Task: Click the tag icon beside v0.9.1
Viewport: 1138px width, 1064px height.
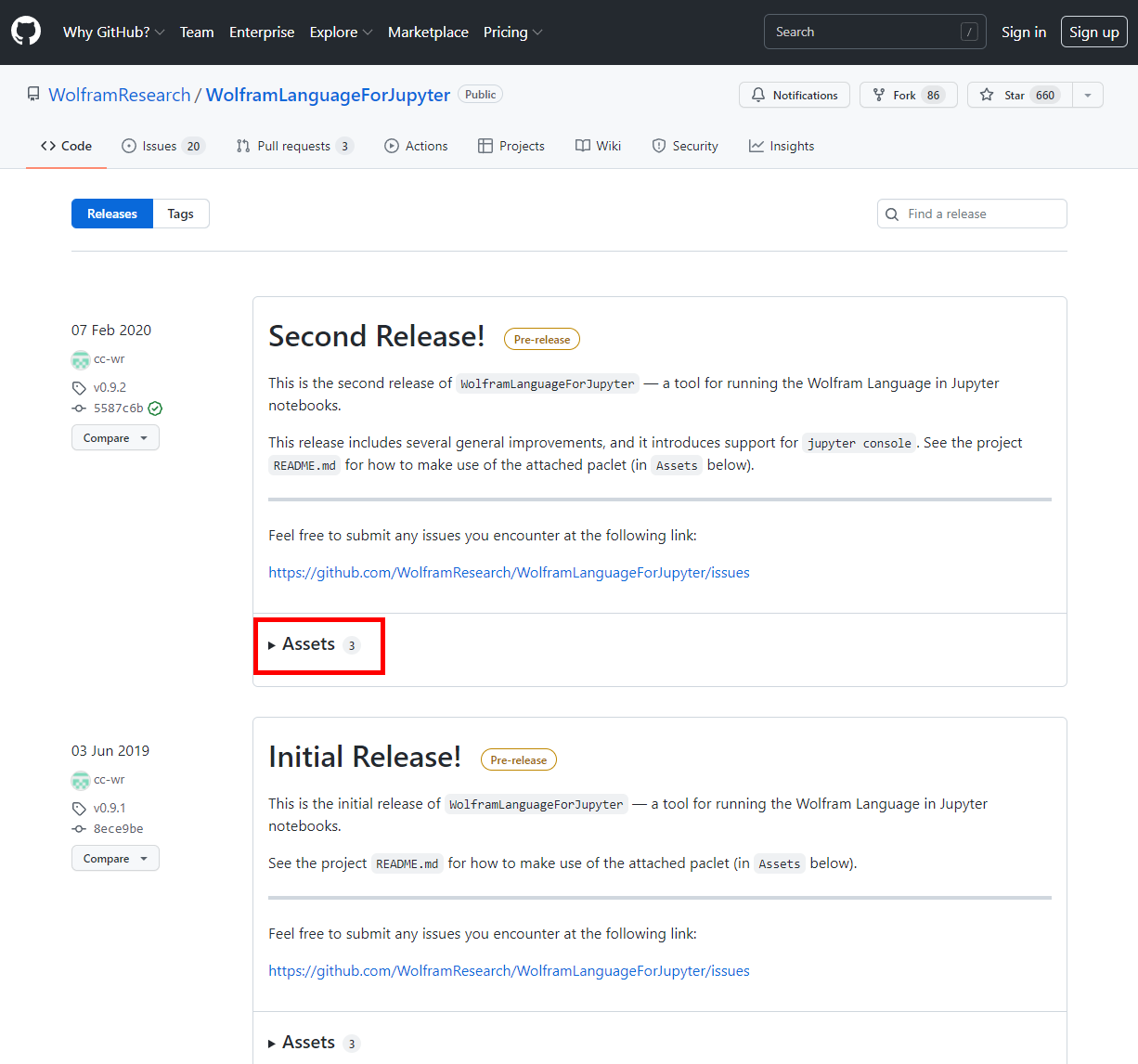Action: 79,809
